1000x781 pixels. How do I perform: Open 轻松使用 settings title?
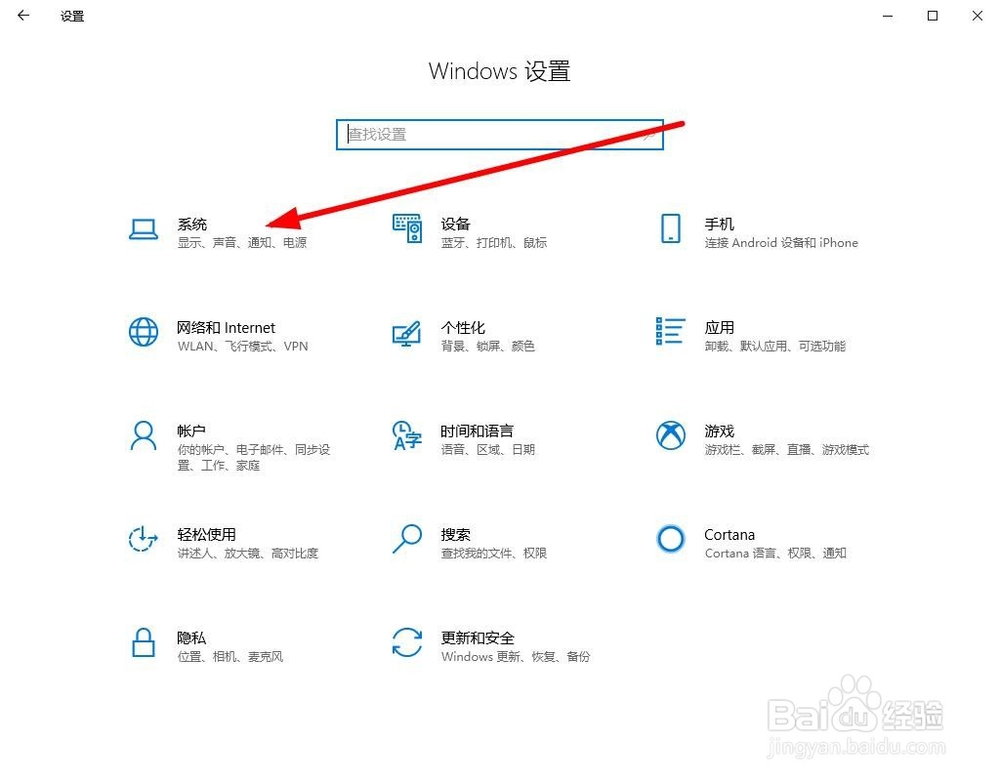[207, 534]
